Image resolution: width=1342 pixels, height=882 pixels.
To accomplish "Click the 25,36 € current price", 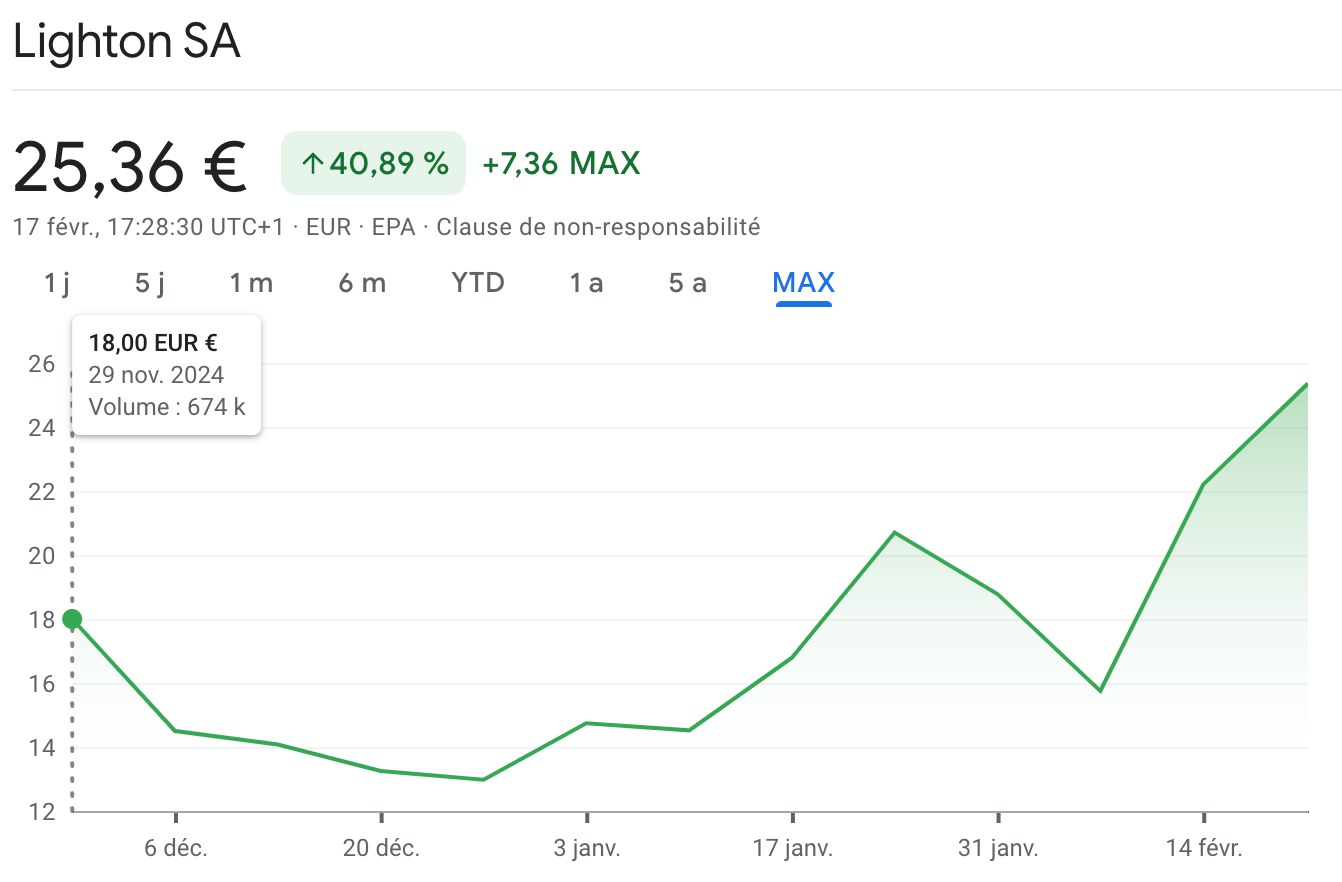I will pos(130,165).
